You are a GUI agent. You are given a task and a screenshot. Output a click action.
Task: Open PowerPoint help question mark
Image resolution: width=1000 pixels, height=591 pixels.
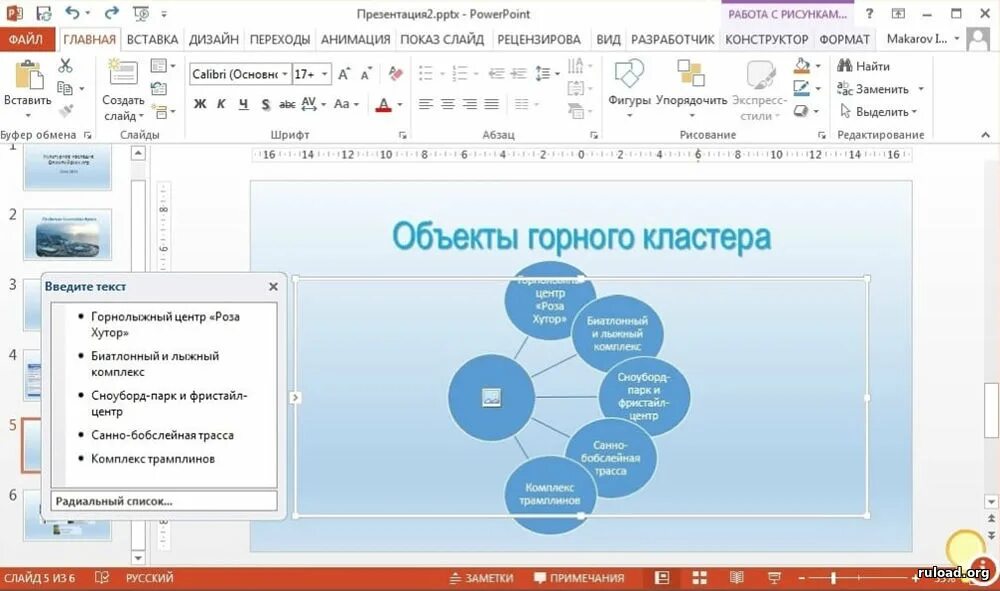(x=869, y=13)
